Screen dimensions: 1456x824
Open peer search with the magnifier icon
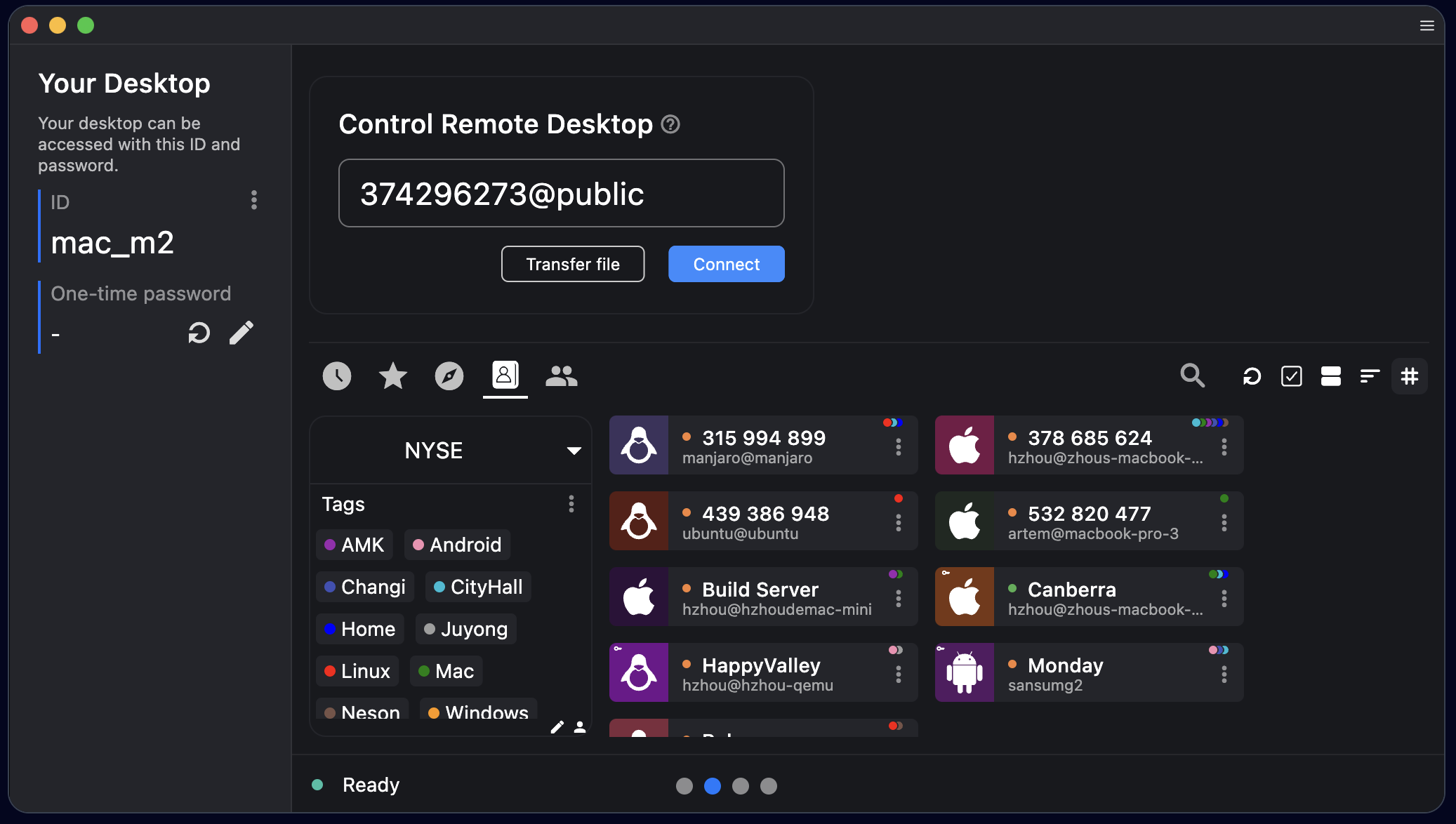tap(1191, 376)
